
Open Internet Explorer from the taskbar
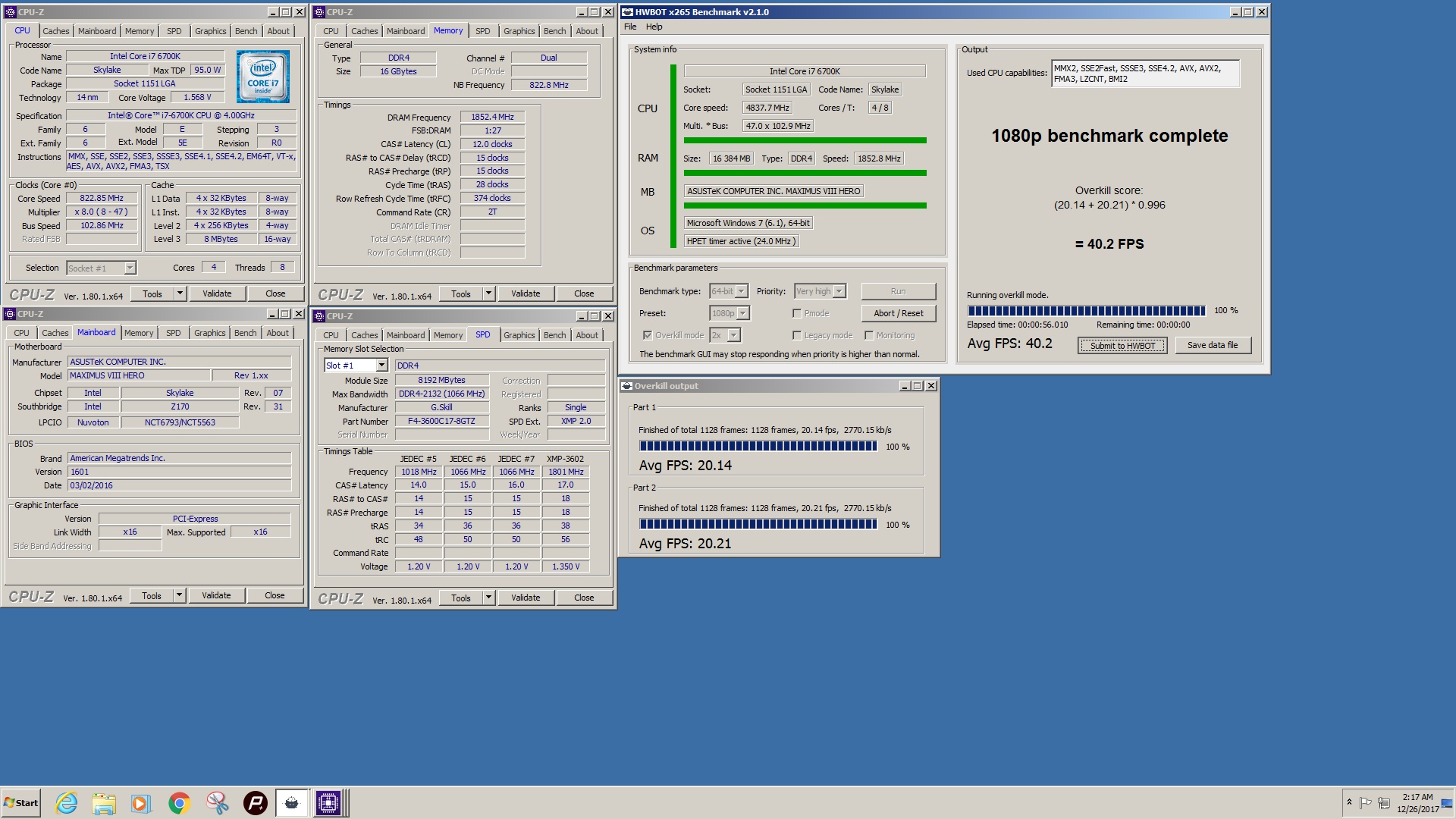tap(67, 802)
